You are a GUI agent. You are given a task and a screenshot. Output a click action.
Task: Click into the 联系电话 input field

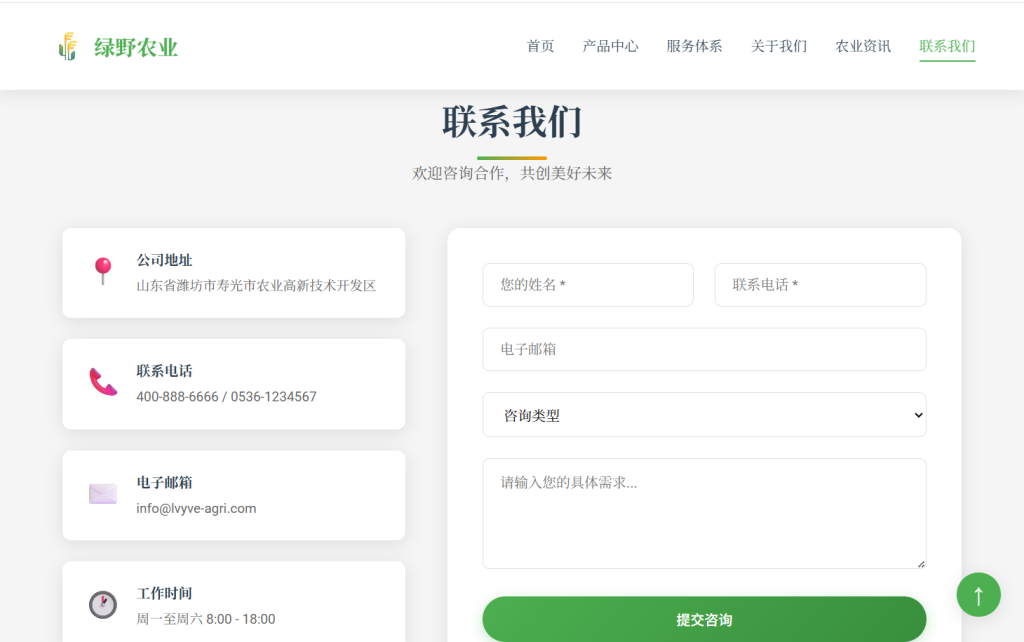coord(820,285)
